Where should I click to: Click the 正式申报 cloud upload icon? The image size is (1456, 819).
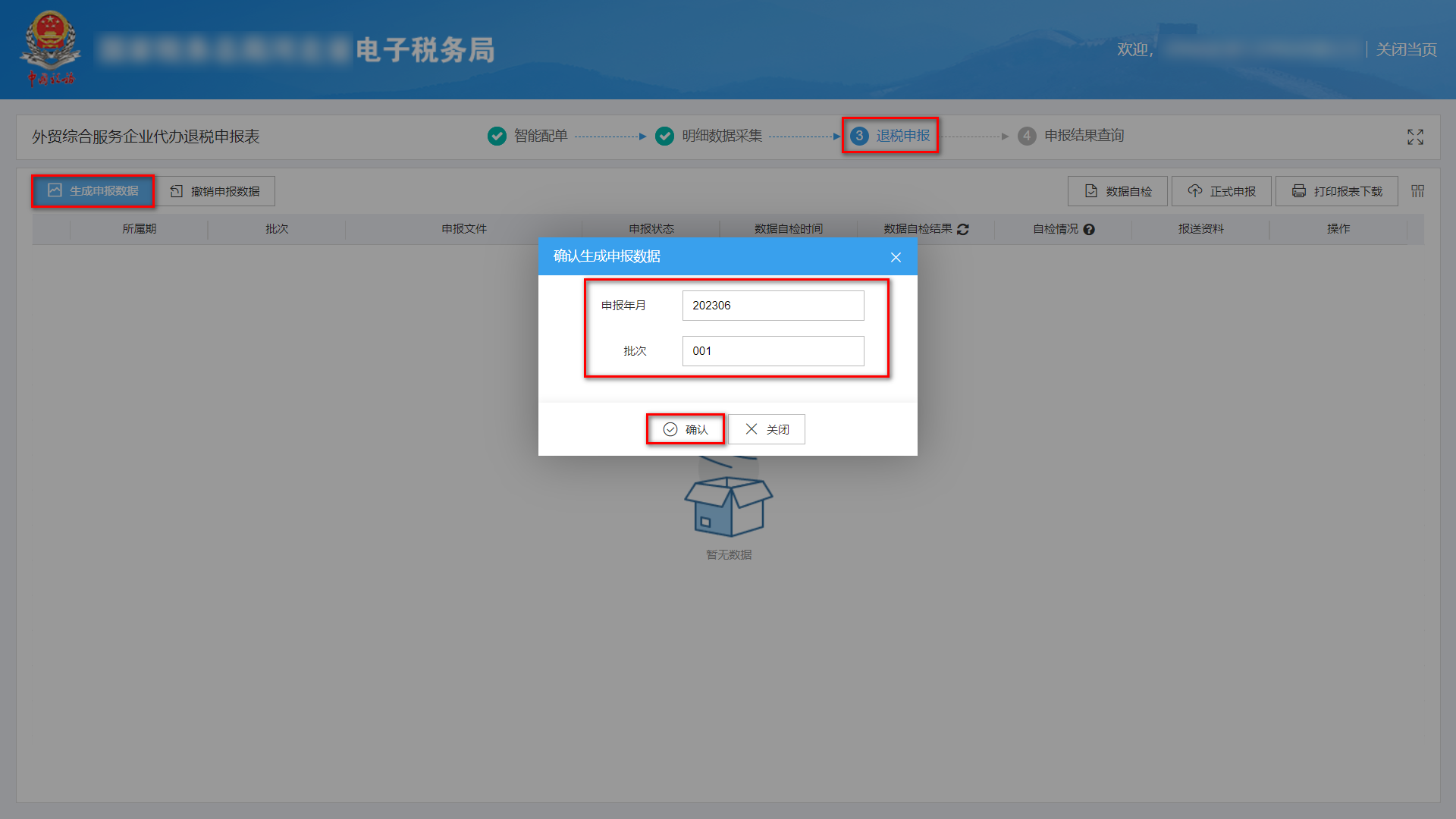click(1195, 191)
